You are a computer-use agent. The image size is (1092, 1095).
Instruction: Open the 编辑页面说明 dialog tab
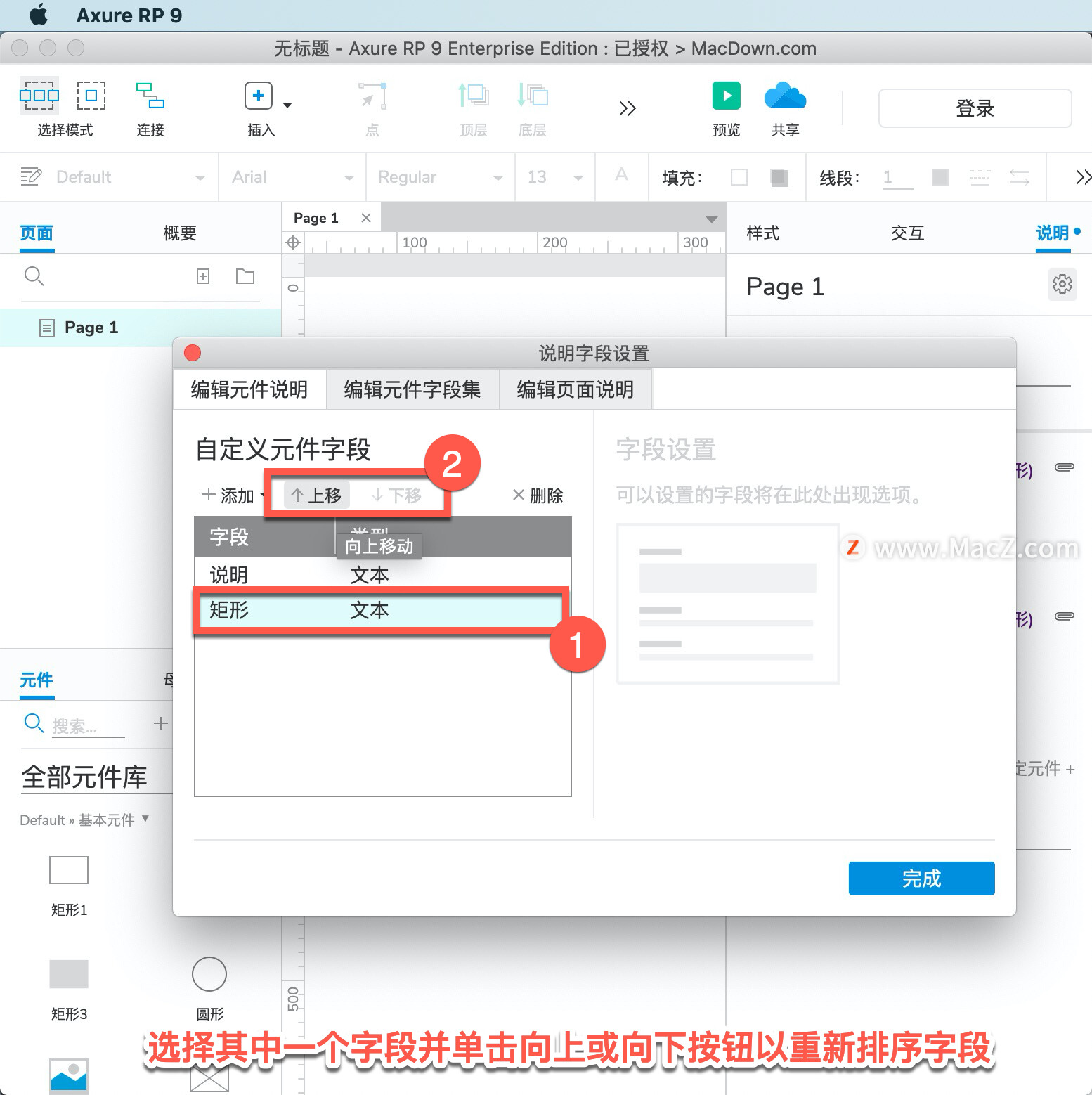576,389
